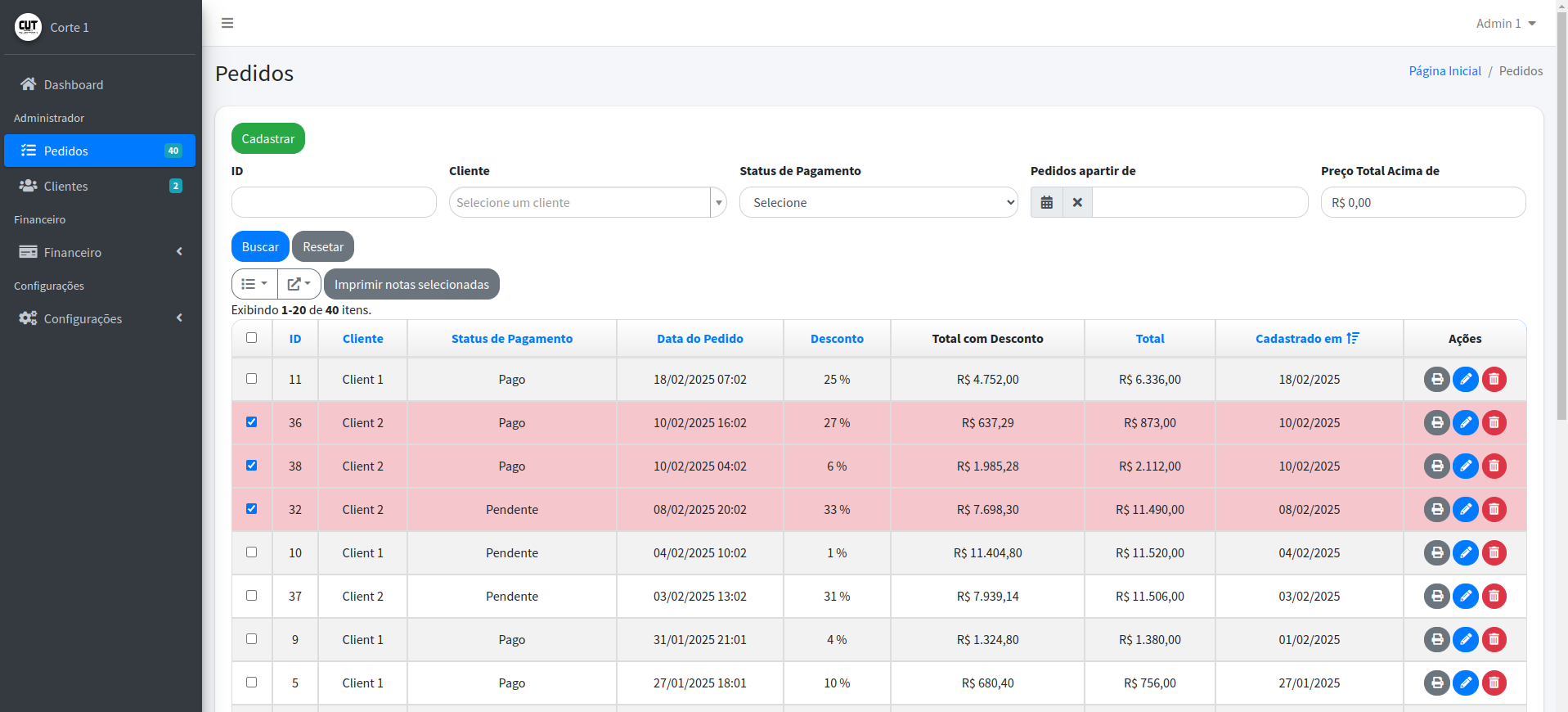This screenshot has height=712, width=1568.
Task: Focus the ID filter input field
Action: 334,202
